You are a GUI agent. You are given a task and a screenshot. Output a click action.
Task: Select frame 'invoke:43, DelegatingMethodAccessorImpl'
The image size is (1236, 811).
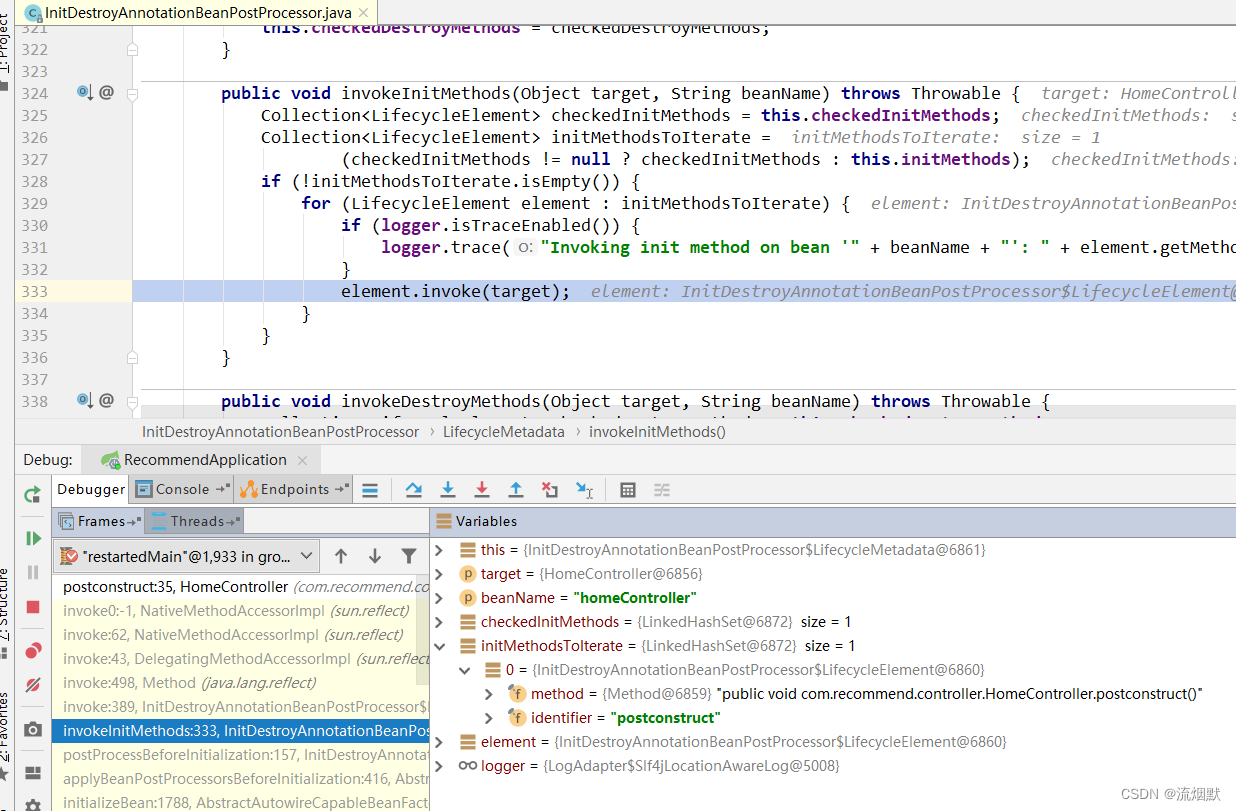click(x=241, y=659)
